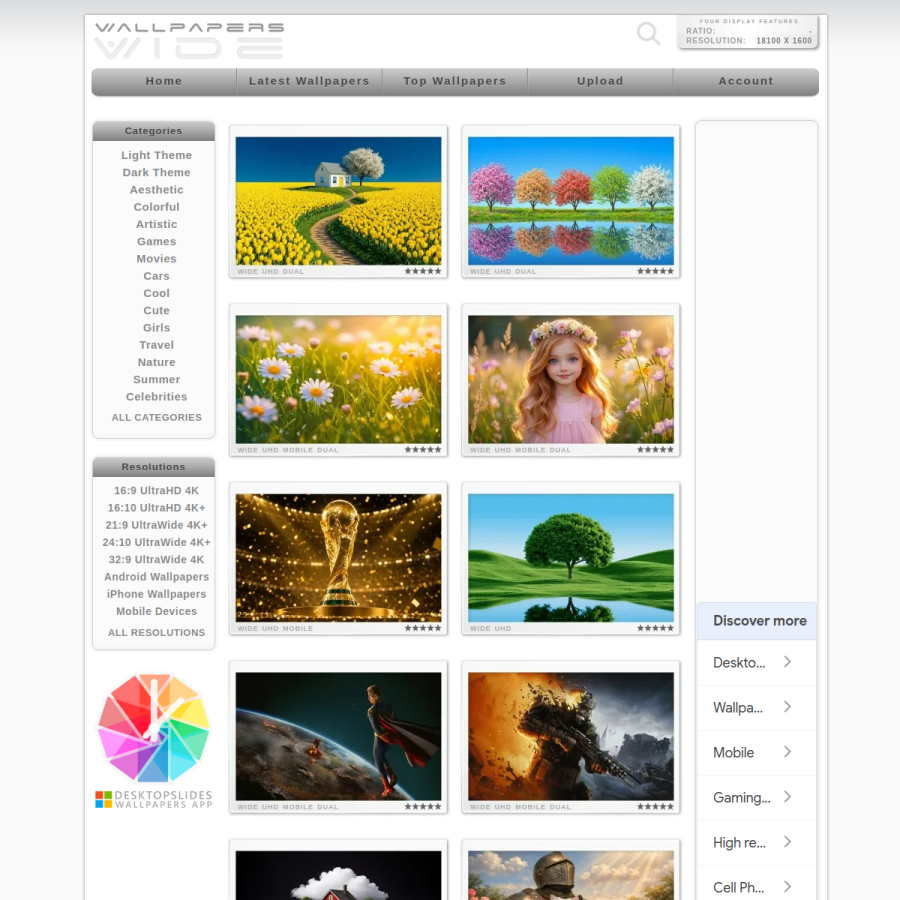Image resolution: width=900 pixels, height=900 pixels.
Task: Open the Upload menu tab
Action: pos(600,82)
